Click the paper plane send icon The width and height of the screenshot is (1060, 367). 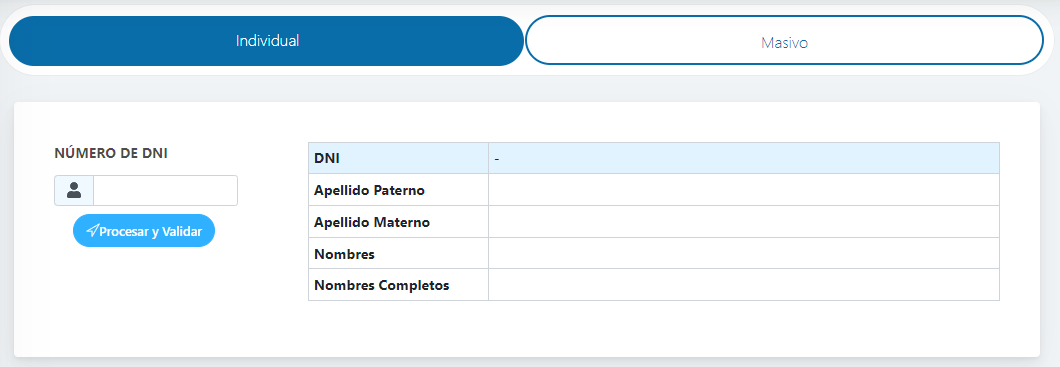tap(92, 231)
